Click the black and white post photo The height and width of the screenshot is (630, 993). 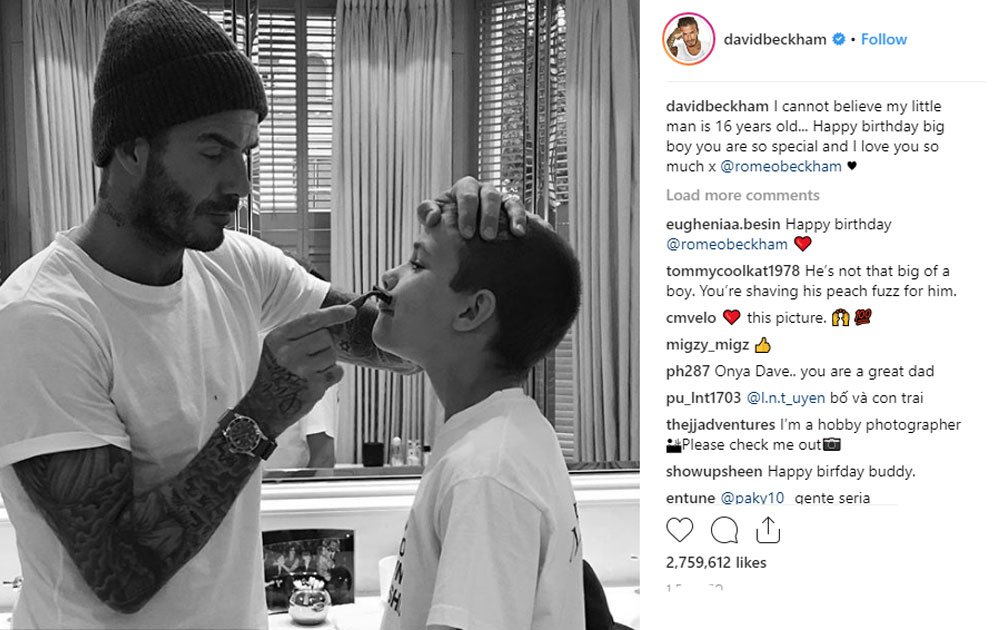pyautogui.click(x=320, y=315)
